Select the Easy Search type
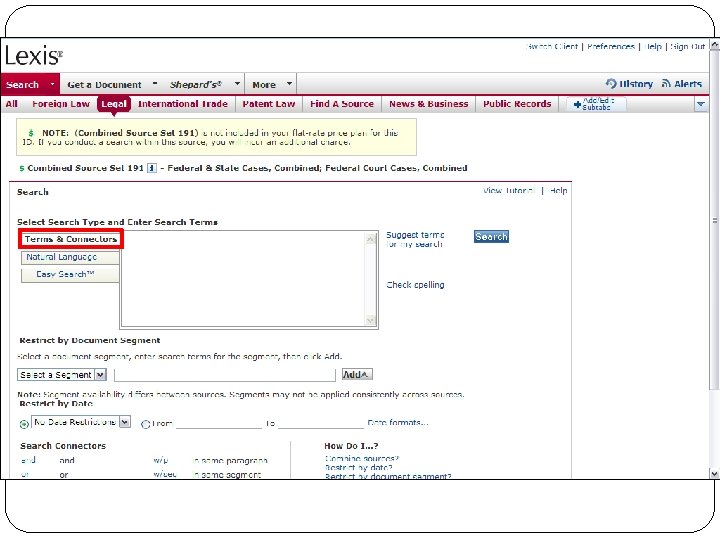 70,275
